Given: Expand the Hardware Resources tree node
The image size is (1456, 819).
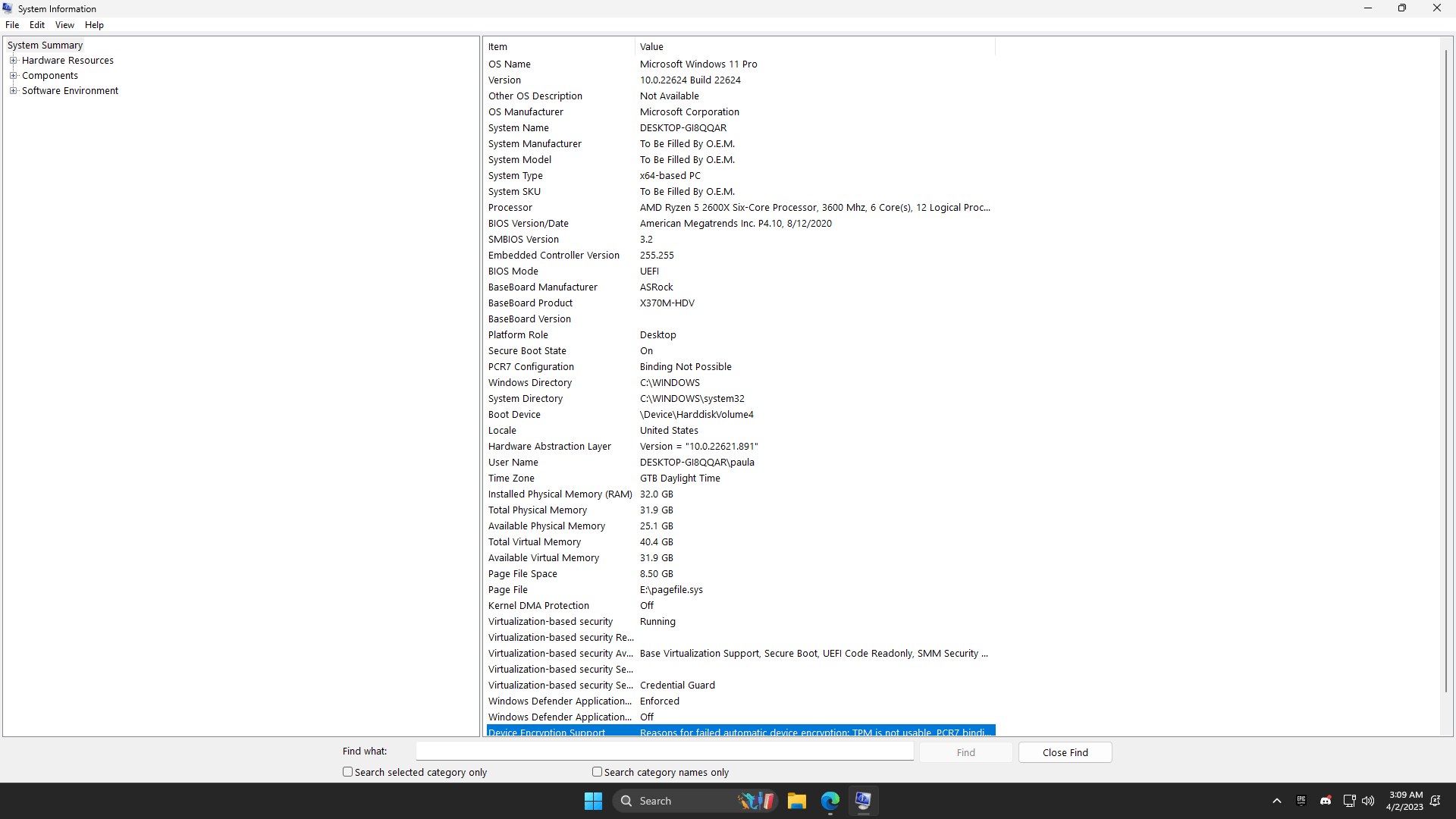Looking at the screenshot, I should [13, 61].
